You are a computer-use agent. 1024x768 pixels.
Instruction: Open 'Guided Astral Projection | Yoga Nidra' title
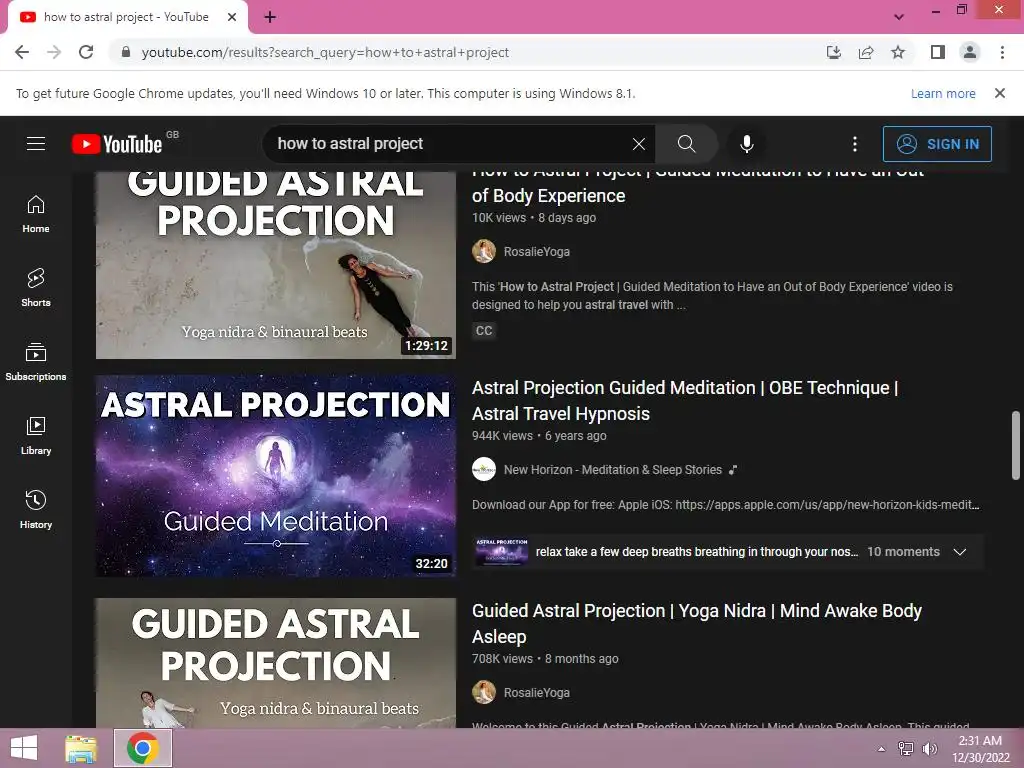[x=697, y=624]
